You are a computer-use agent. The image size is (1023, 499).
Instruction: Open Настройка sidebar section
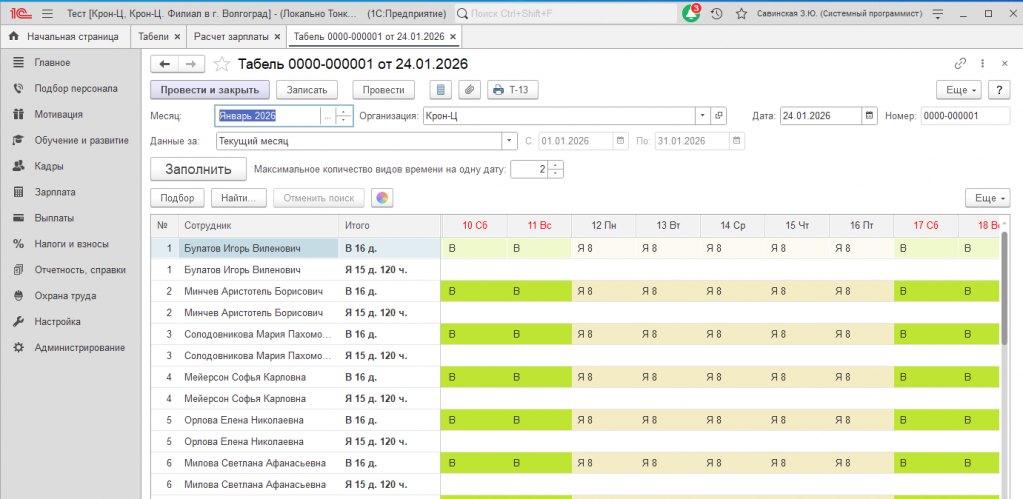(57, 322)
